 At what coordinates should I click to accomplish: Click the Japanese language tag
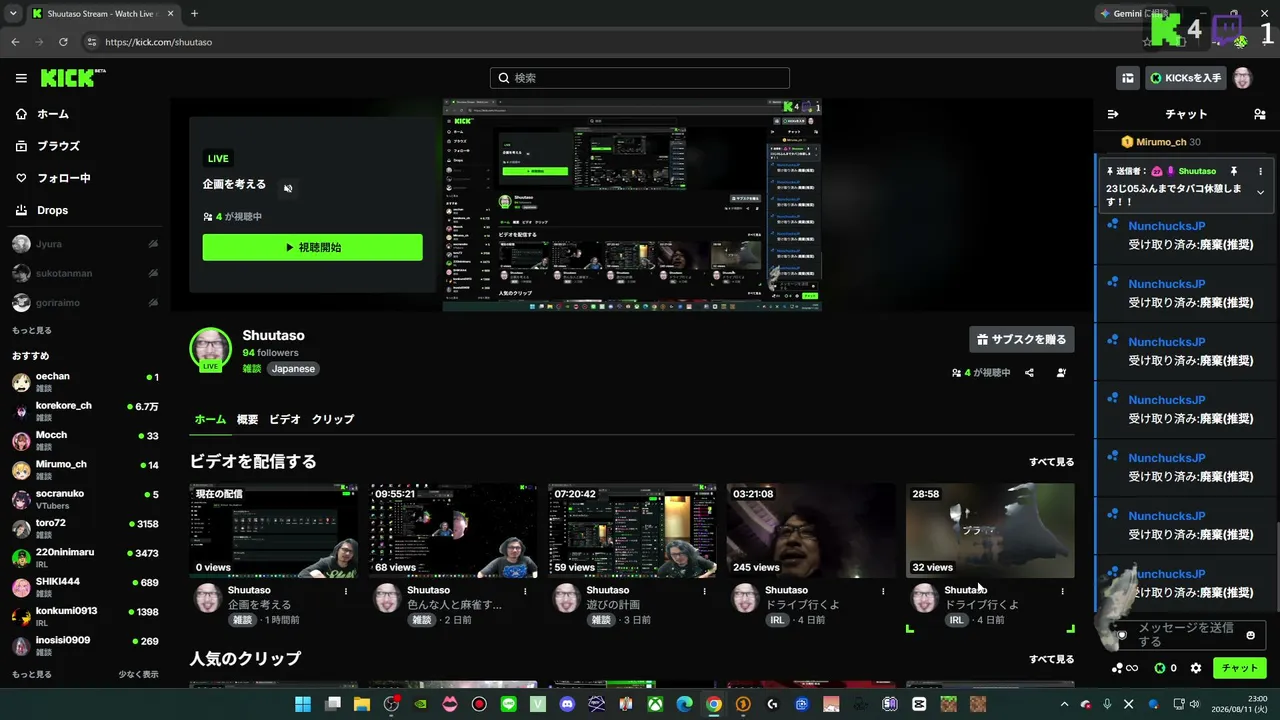[x=293, y=369]
